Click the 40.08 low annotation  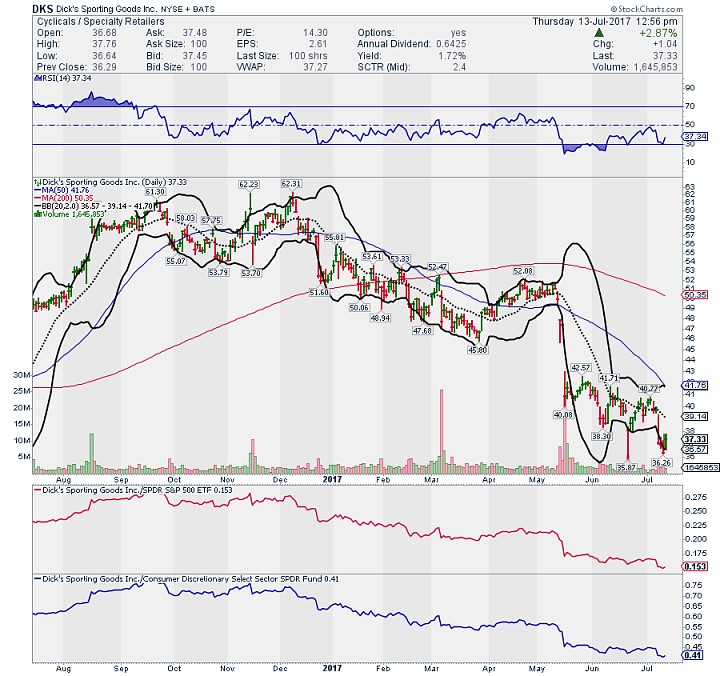[563, 415]
